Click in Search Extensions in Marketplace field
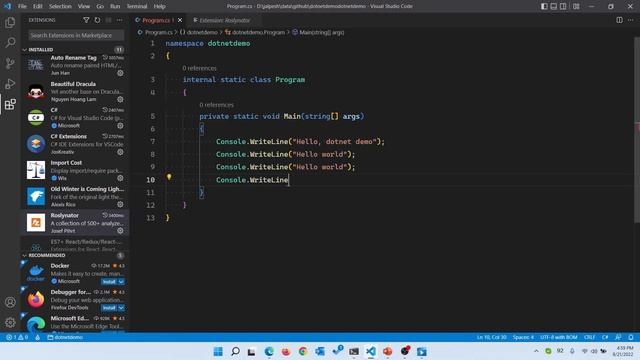 [x=76, y=36]
